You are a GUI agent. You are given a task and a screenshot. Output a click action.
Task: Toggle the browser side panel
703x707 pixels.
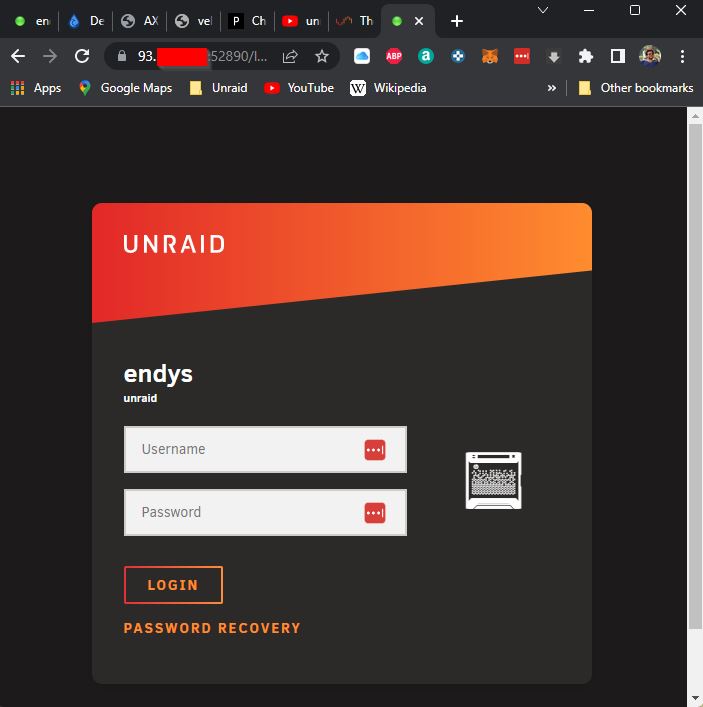(618, 56)
